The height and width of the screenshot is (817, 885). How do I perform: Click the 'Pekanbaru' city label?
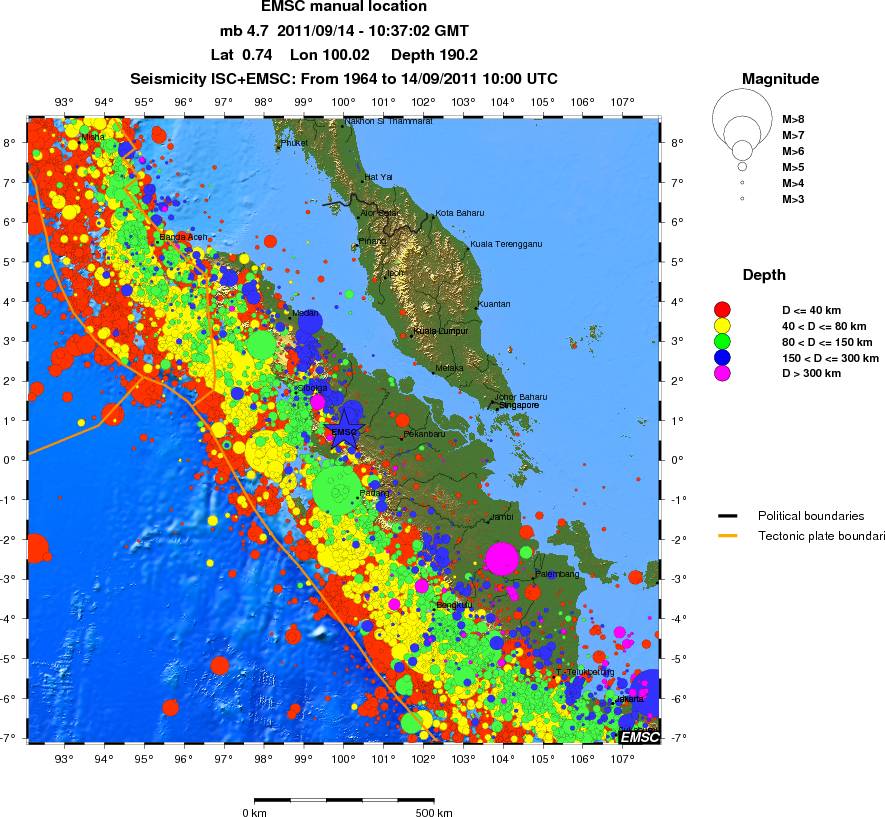coord(424,434)
